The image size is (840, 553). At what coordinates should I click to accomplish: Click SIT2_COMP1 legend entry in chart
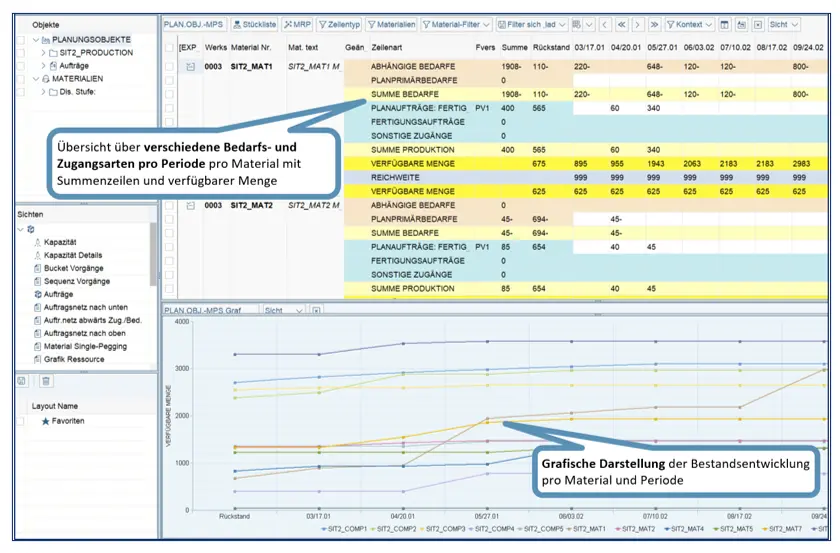coord(344,529)
